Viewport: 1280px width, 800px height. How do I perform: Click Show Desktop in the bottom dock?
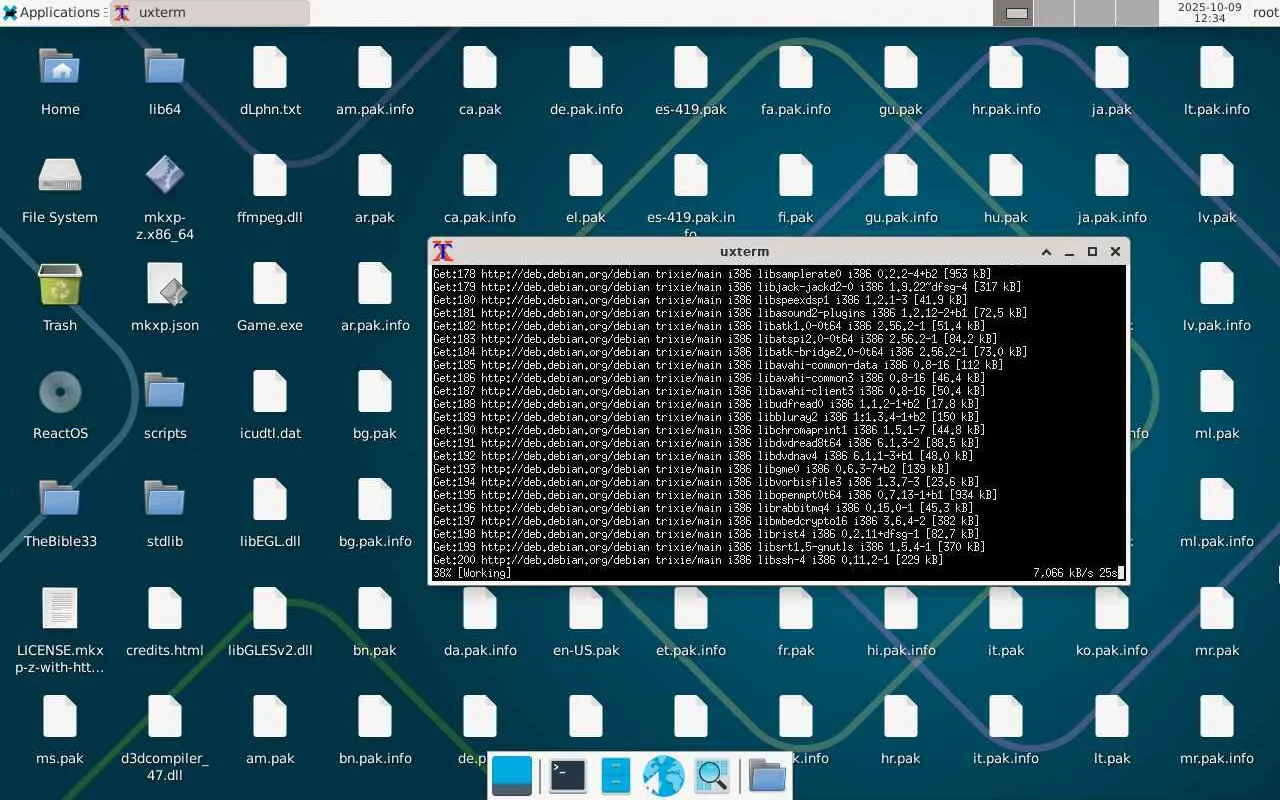pyautogui.click(x=512, y=776)
